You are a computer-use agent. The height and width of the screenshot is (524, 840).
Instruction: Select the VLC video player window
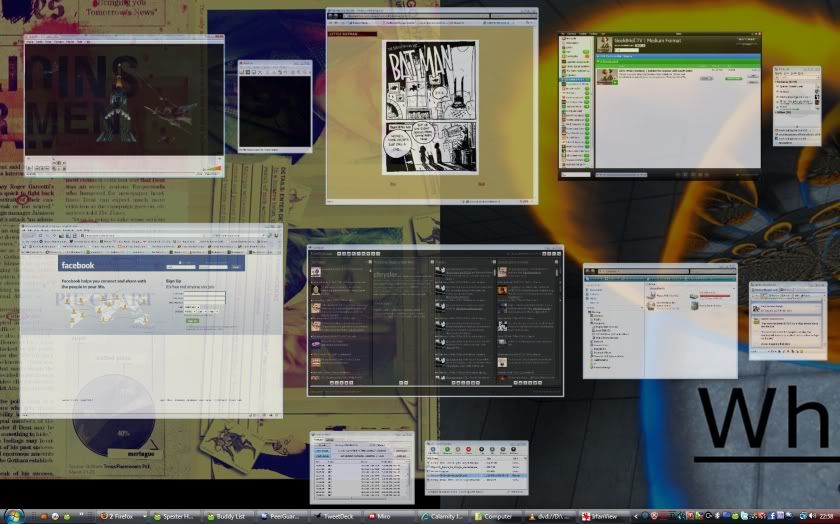pyautogui.click(x=124, y=106)
